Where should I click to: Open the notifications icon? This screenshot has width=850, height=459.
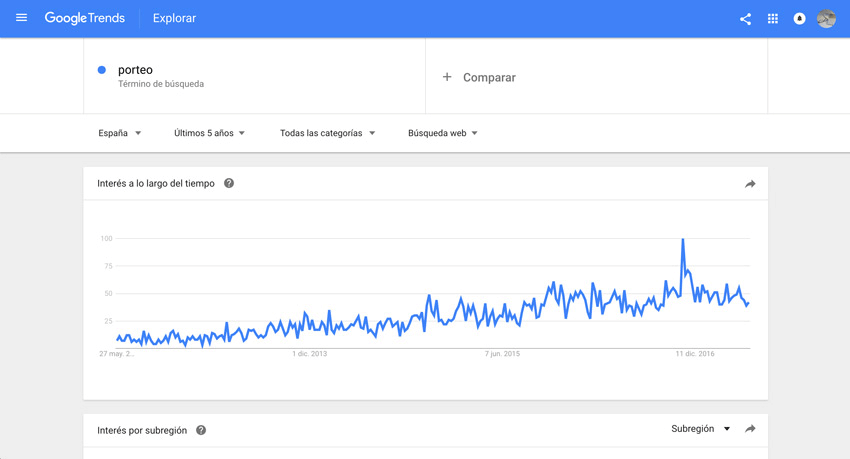(x=799, y=19)
